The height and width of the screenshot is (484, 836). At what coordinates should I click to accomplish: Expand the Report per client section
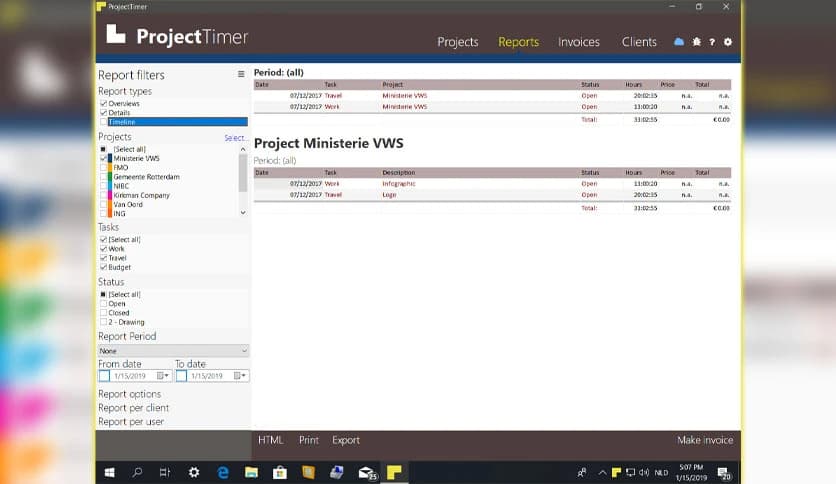point(133,408)
